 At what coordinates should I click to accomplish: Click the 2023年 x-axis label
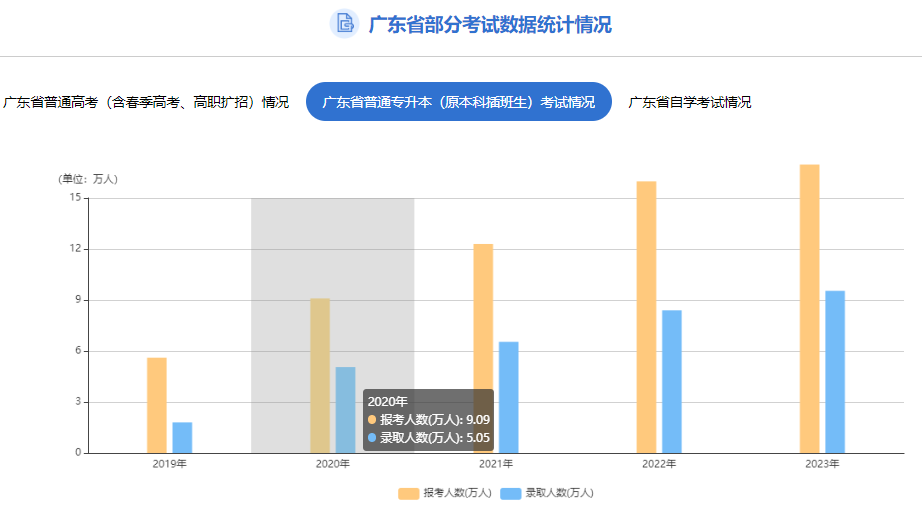pyautogui.click(x=822, y=464)
